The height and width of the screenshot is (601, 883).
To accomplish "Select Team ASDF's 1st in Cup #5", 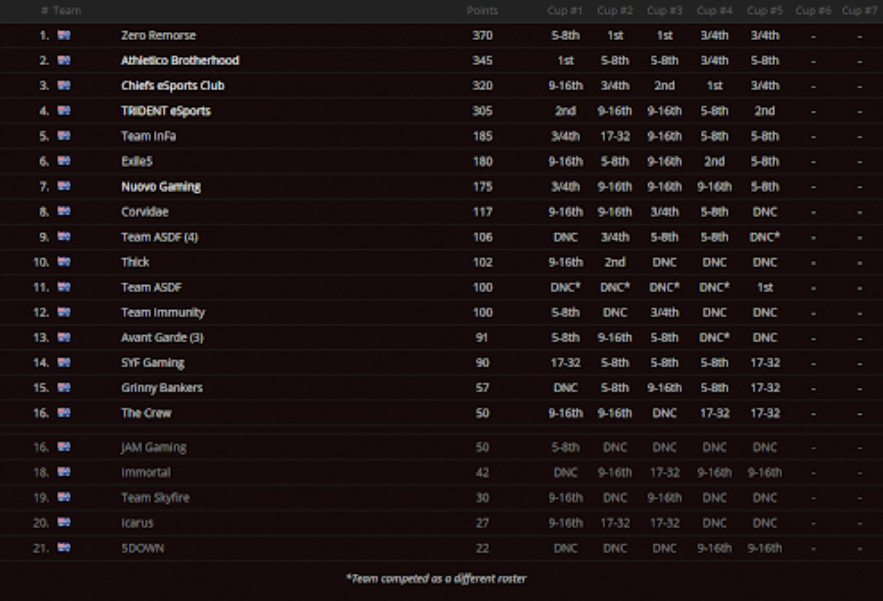I will pyautogui.click(x=765, y=287).
